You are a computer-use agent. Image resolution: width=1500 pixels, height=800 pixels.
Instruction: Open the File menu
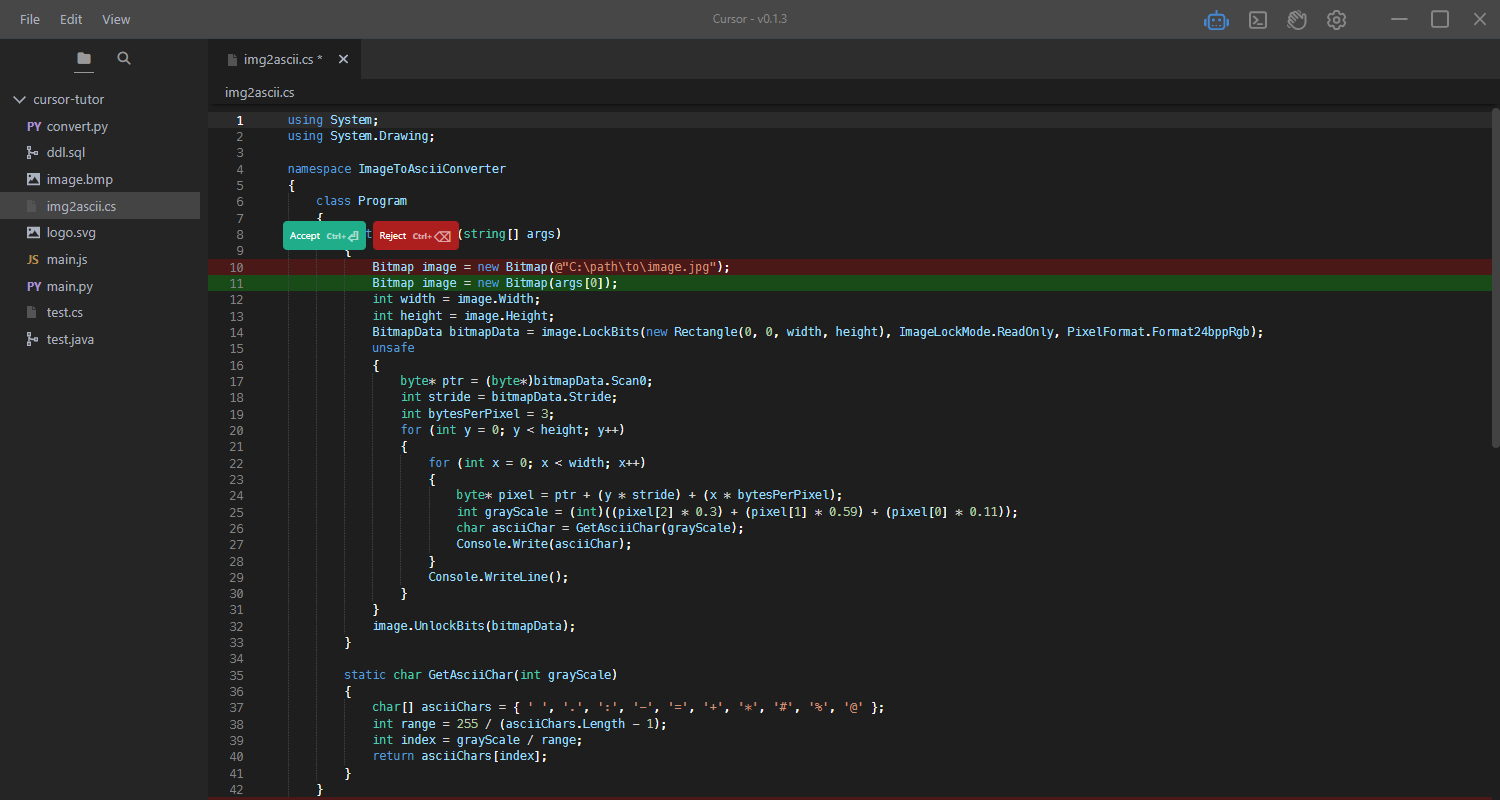tap(30, 20)
